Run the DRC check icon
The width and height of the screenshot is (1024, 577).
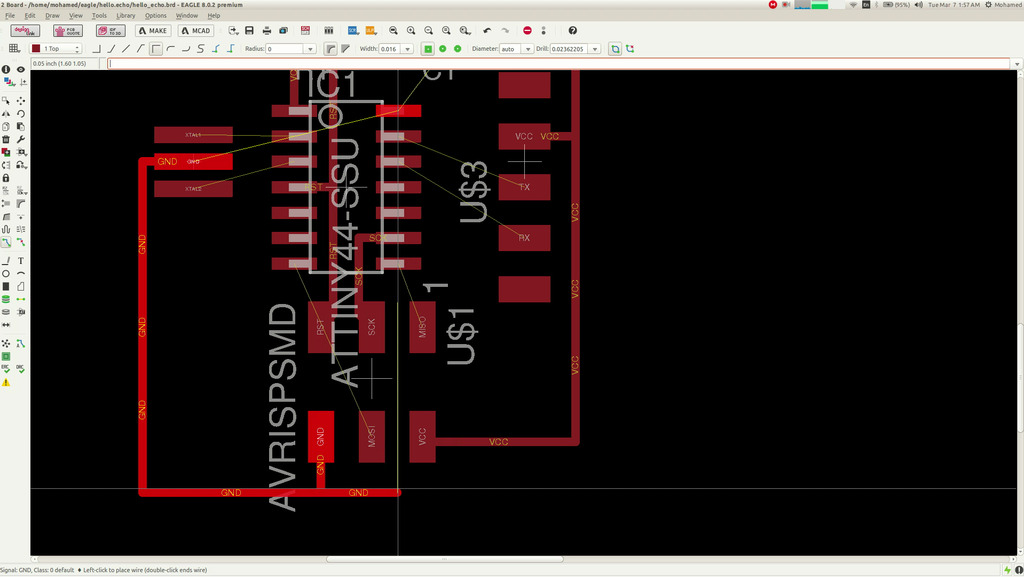point(21,369)
